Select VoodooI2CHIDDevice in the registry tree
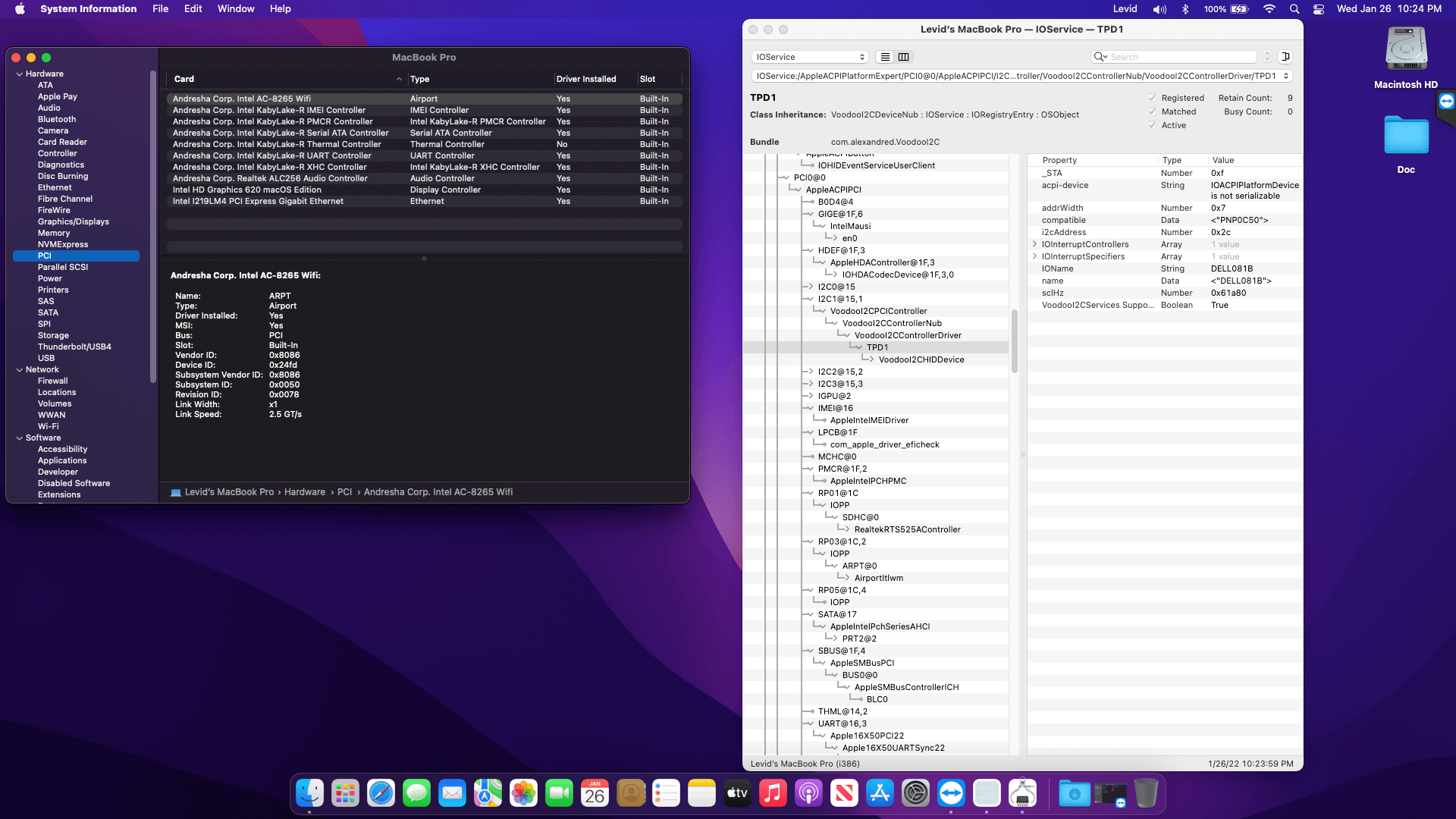1456x819 pixels. (x=921, y=359)
